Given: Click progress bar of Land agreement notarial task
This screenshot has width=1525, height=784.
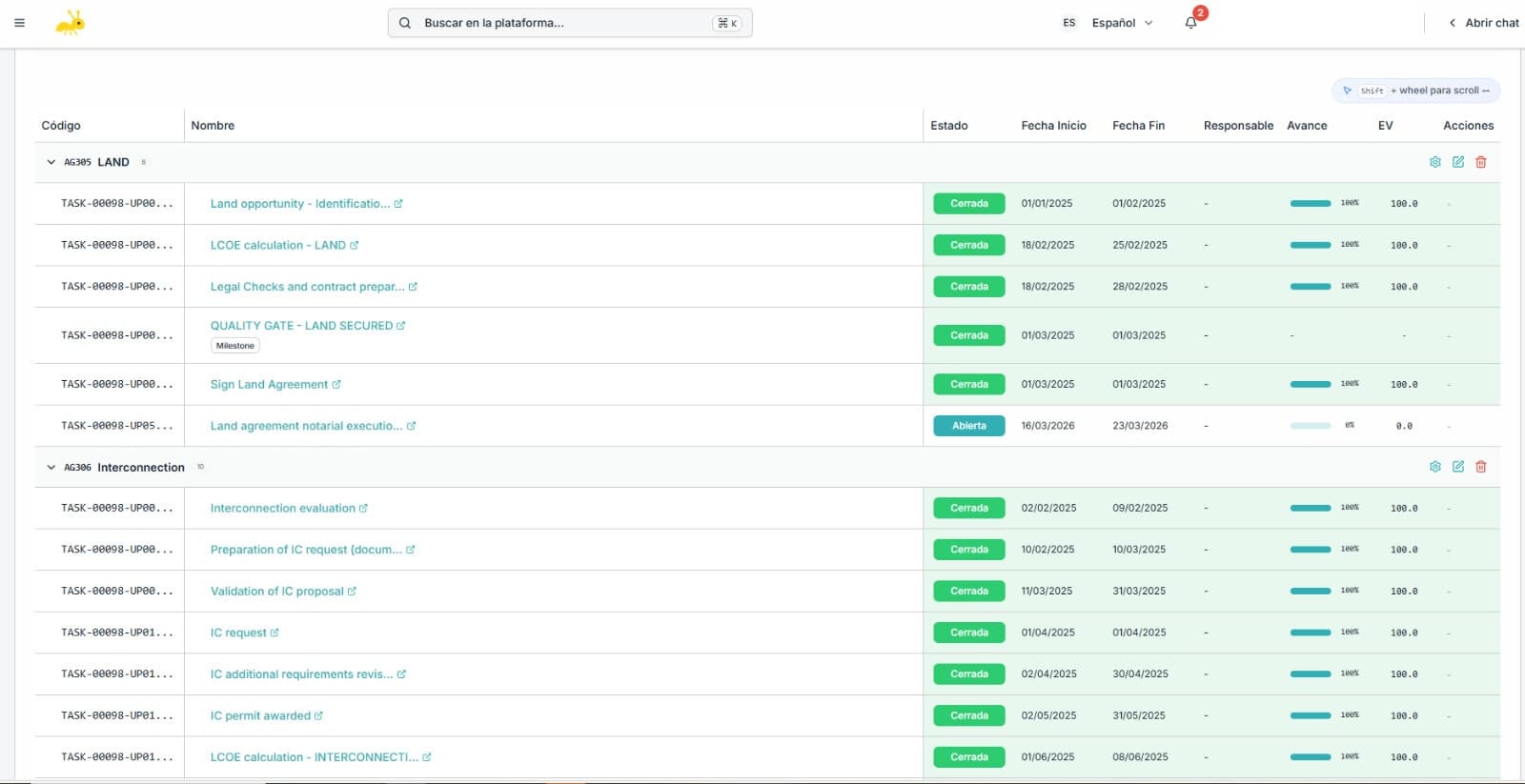Looking at the screenshot, I should 1310,426.
